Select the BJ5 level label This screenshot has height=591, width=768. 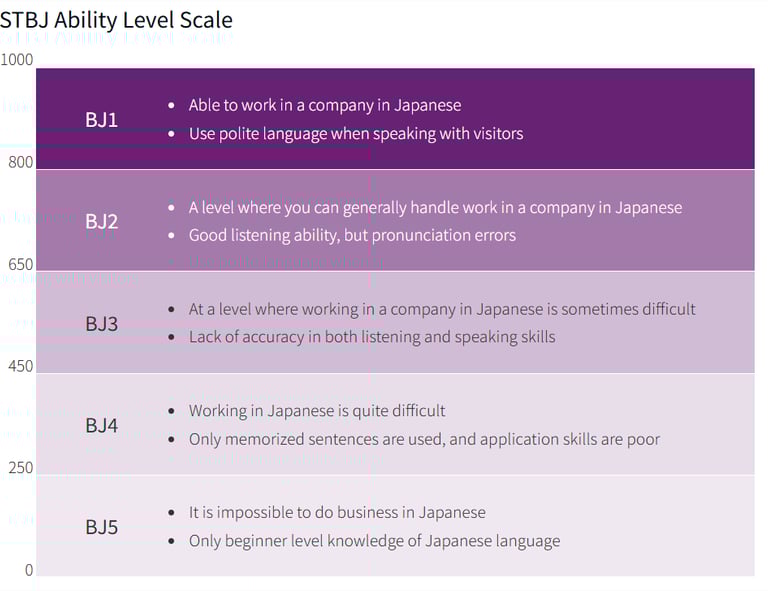coord(101,526)
